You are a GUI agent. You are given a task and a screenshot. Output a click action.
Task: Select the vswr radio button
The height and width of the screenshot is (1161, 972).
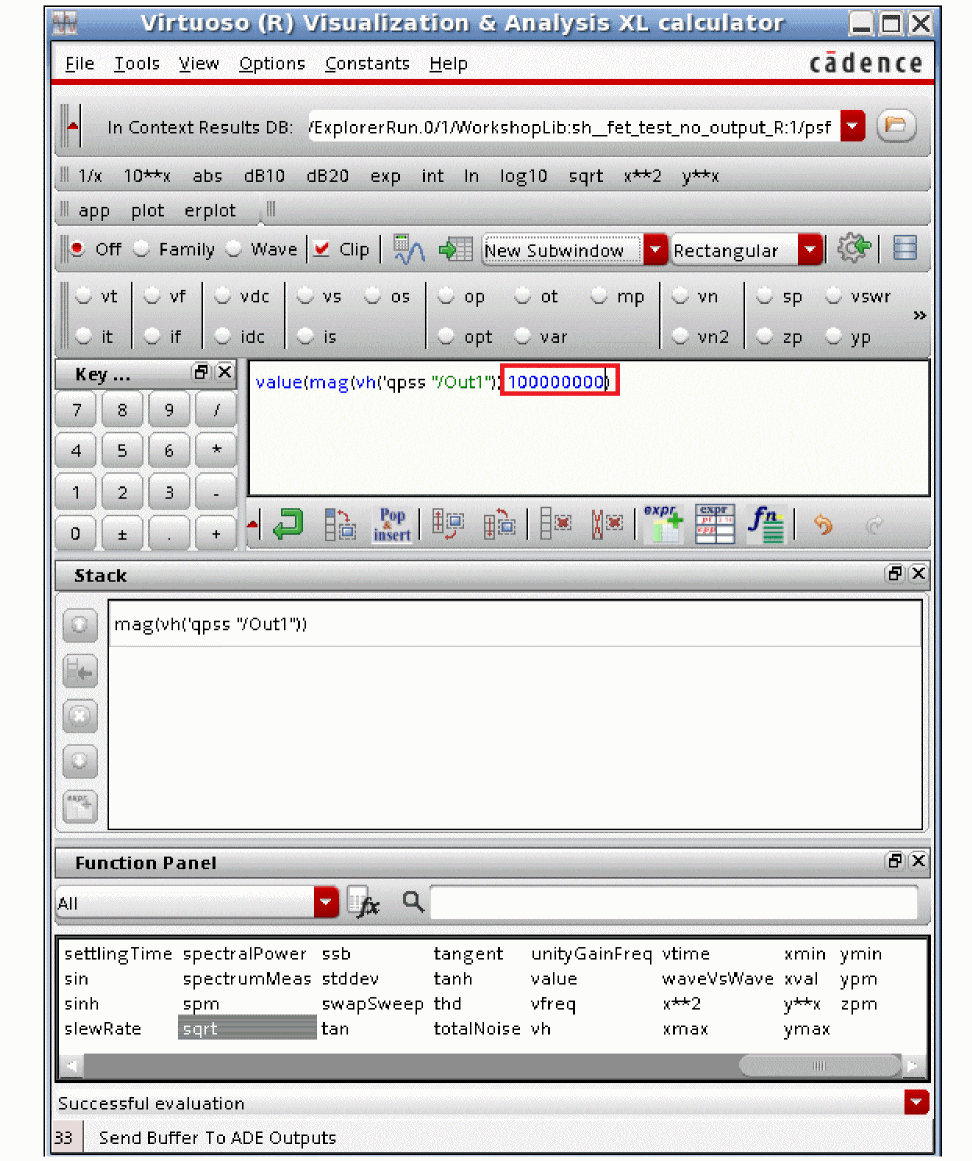pyautogui.click(x=833, y=296)
